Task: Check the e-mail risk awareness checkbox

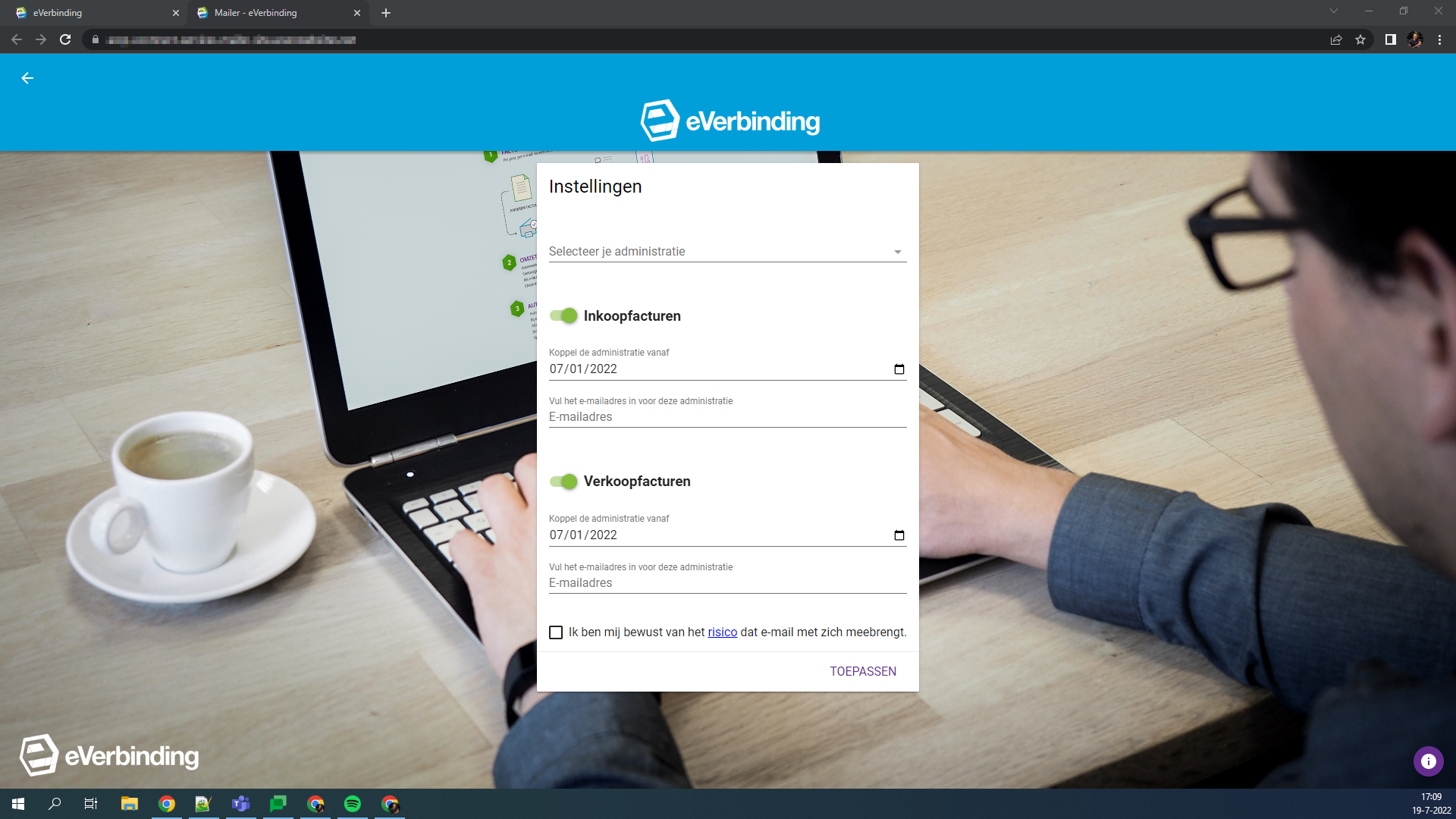Action: click(x=556, y=632)
